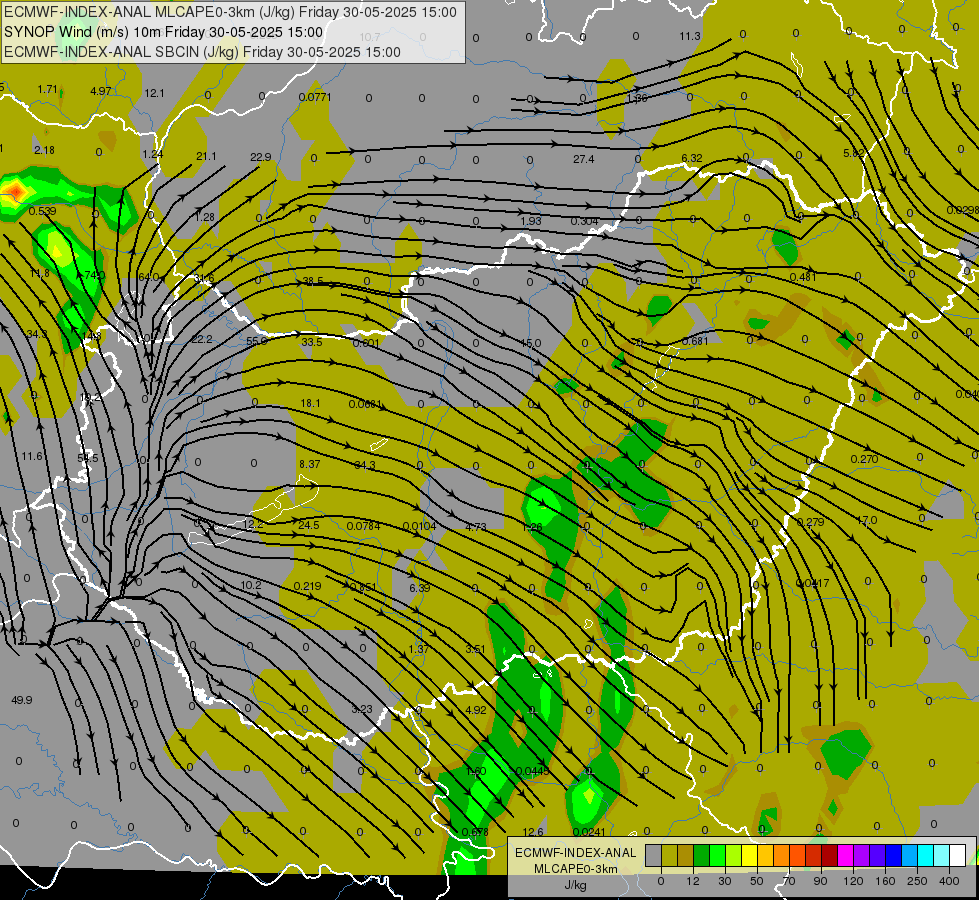
Task: Click the map value 18.1
Action: tap(310, 403)
